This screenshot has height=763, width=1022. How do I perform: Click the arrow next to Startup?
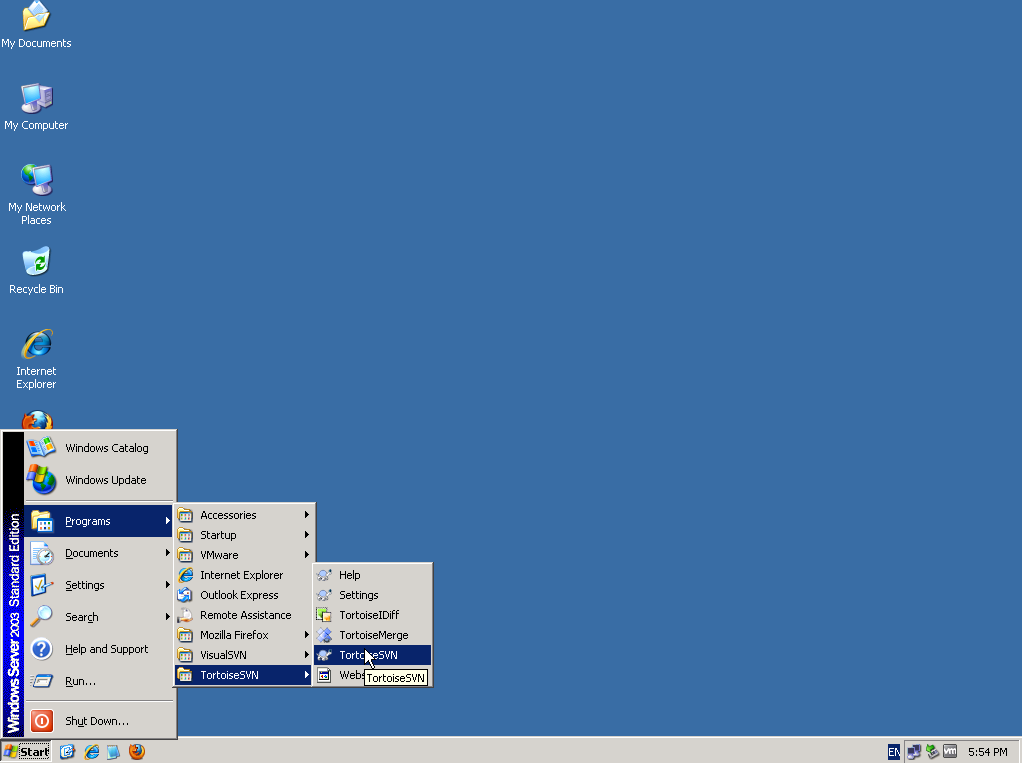pos(306,535)
